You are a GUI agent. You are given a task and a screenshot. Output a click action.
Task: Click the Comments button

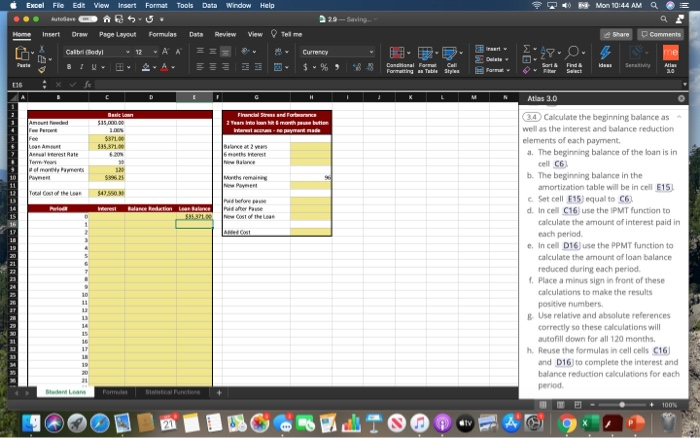[661, 34]
